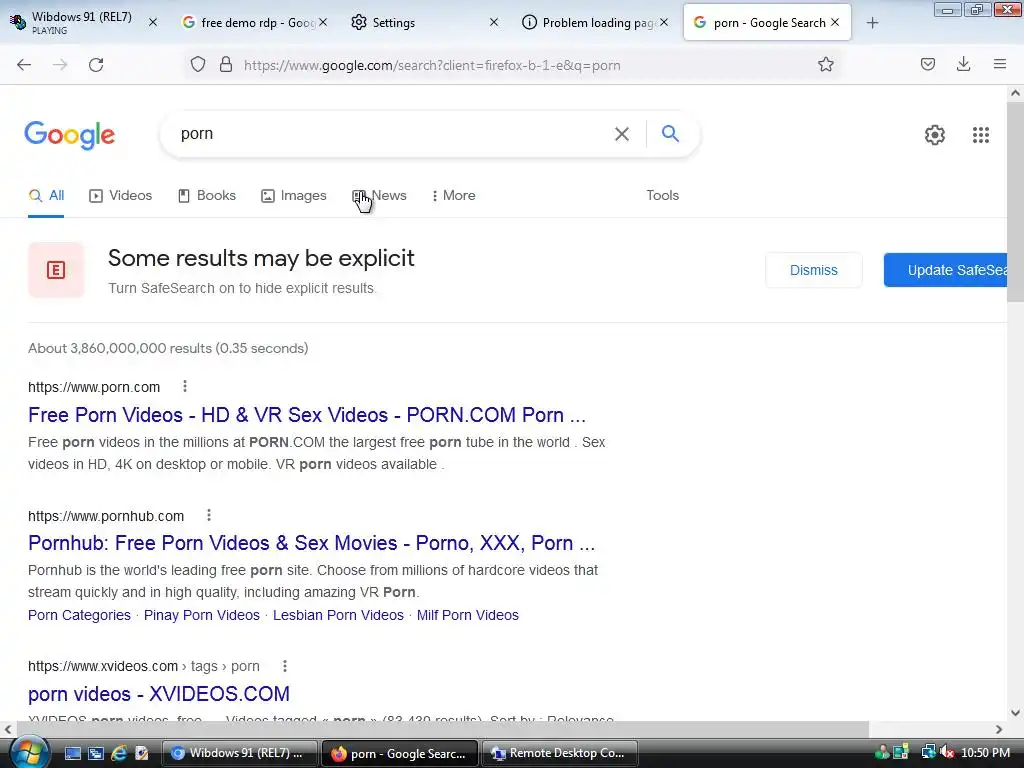Go back with the browser back arrow
This screenshot has height=768, width=1024.
[x=24, y=65]
